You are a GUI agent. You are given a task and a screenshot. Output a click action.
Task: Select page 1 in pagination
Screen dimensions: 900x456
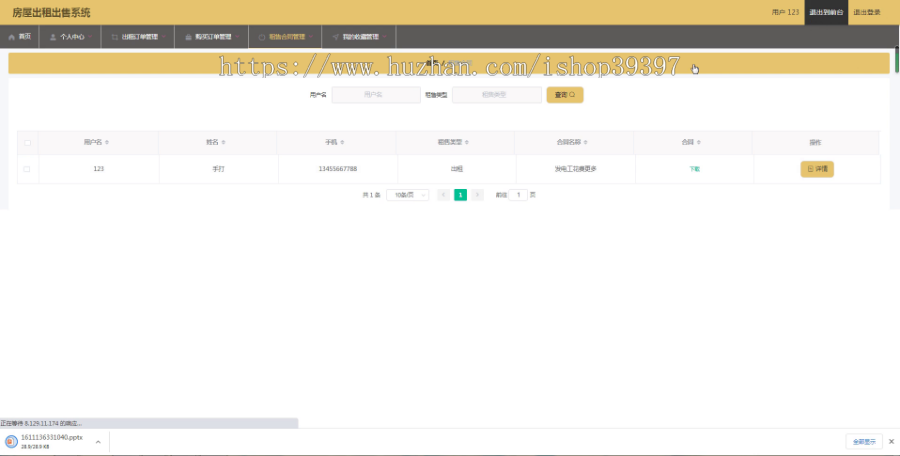point(460,195)
